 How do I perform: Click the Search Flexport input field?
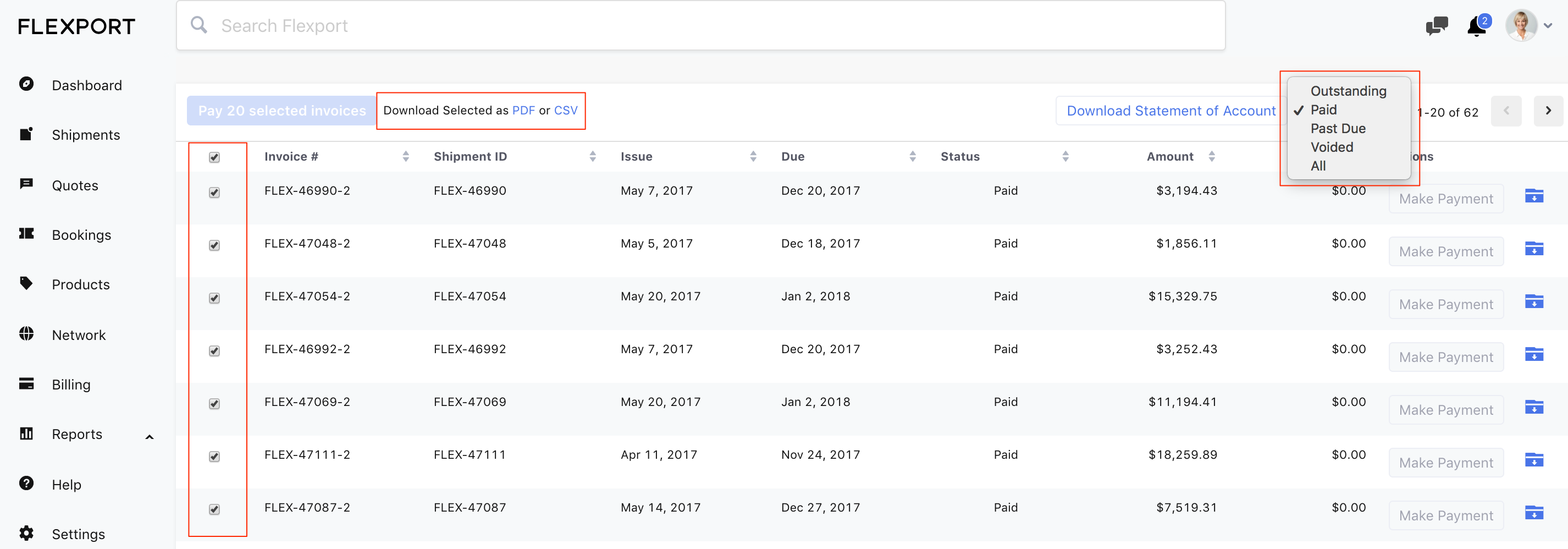click(700, 26)
